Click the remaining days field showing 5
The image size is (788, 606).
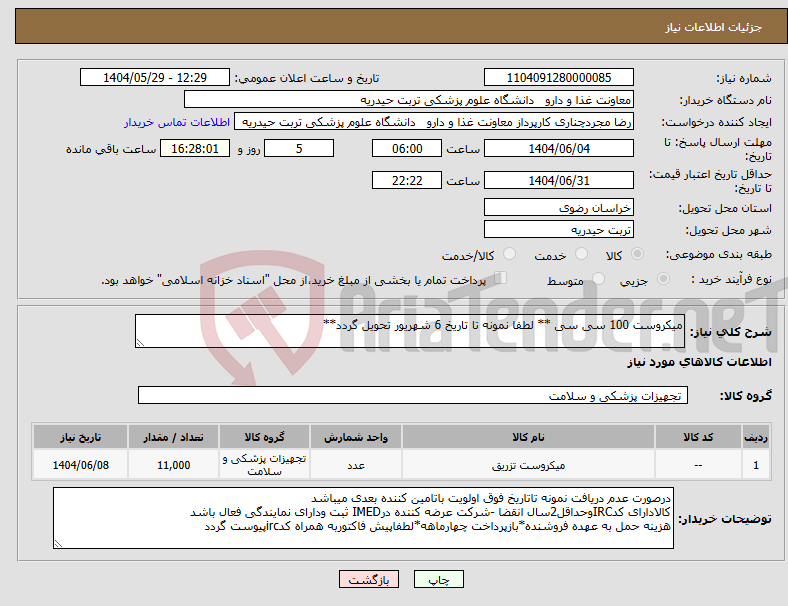click(299, 148)
